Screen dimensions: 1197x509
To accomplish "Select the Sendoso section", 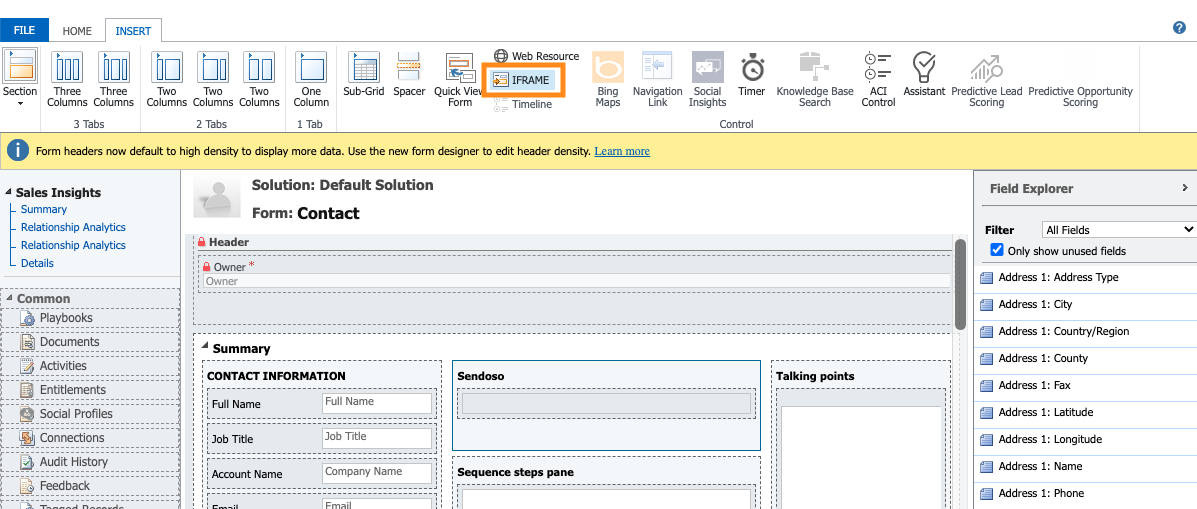I will tap(606, 405).
